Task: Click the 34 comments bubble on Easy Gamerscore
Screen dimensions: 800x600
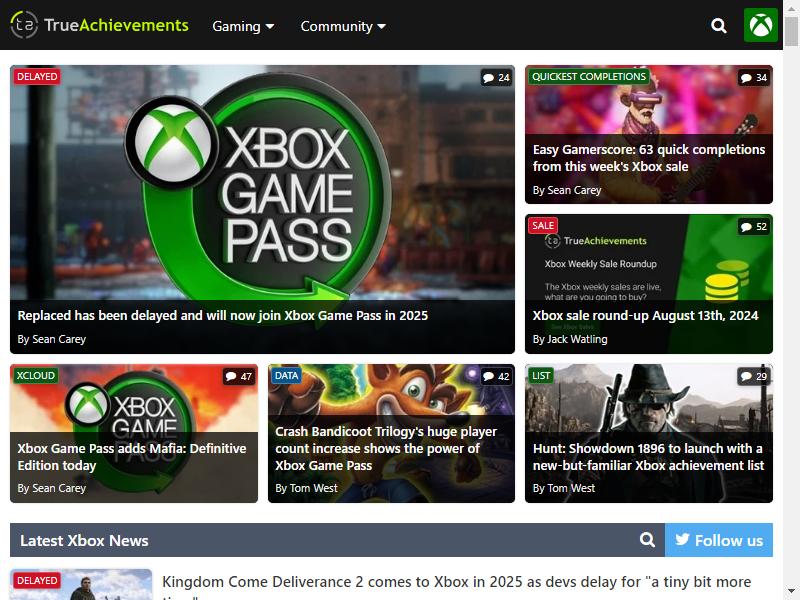Action: pyautogui.click(x=754, y=78)
